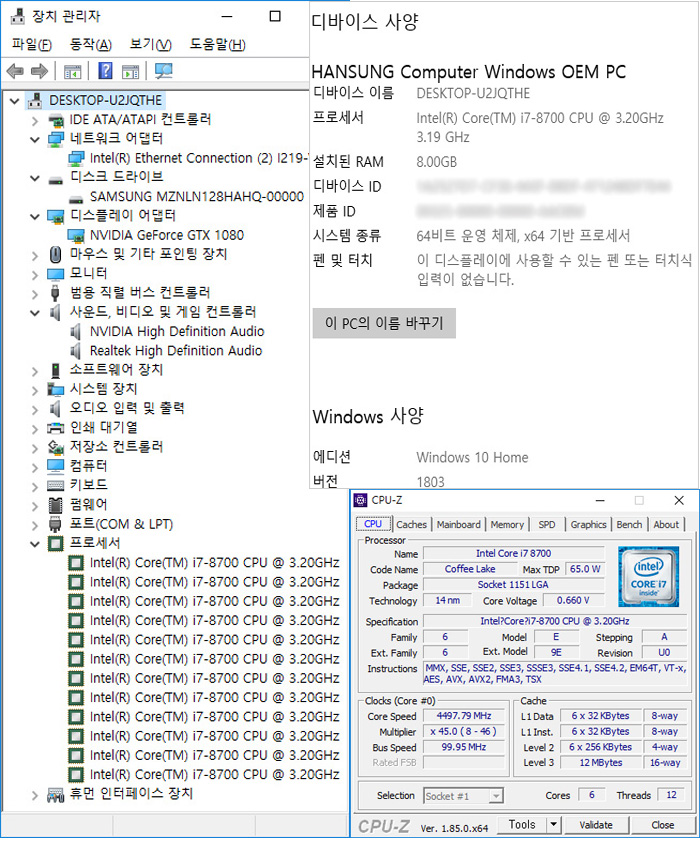Select the NVIDIA GeForce GTX 1080 device
Image resolution: width=700 pixels, height=841 pixels.
[166, 235]
